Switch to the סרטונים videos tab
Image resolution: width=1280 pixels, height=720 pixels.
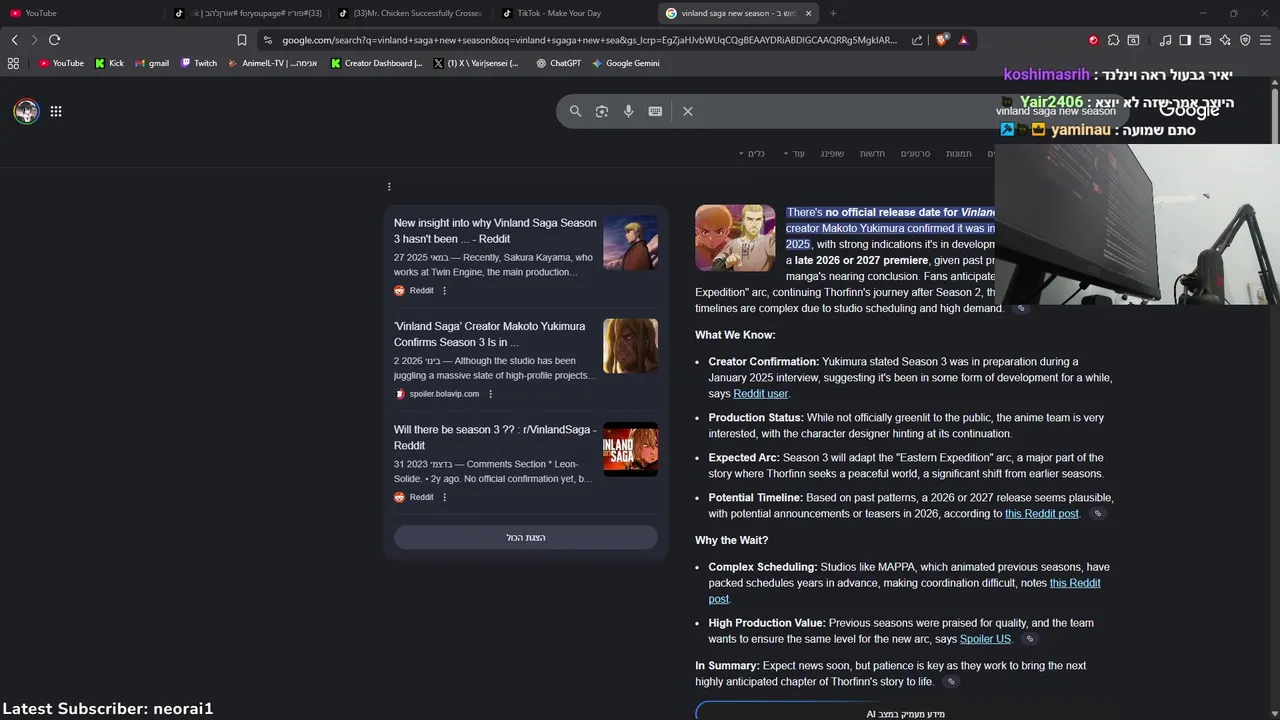[x=915, y=153]
